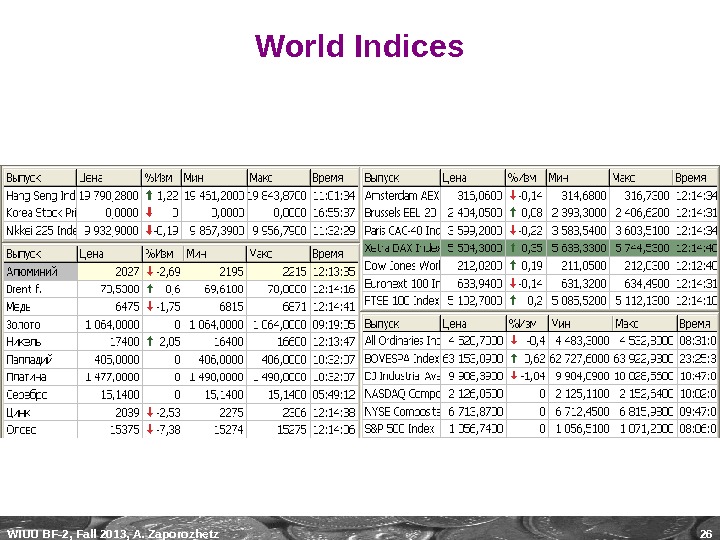Select the Amsterdam AEX row name
Viewport: 720px width, 540px height.
tap(401, 195)
